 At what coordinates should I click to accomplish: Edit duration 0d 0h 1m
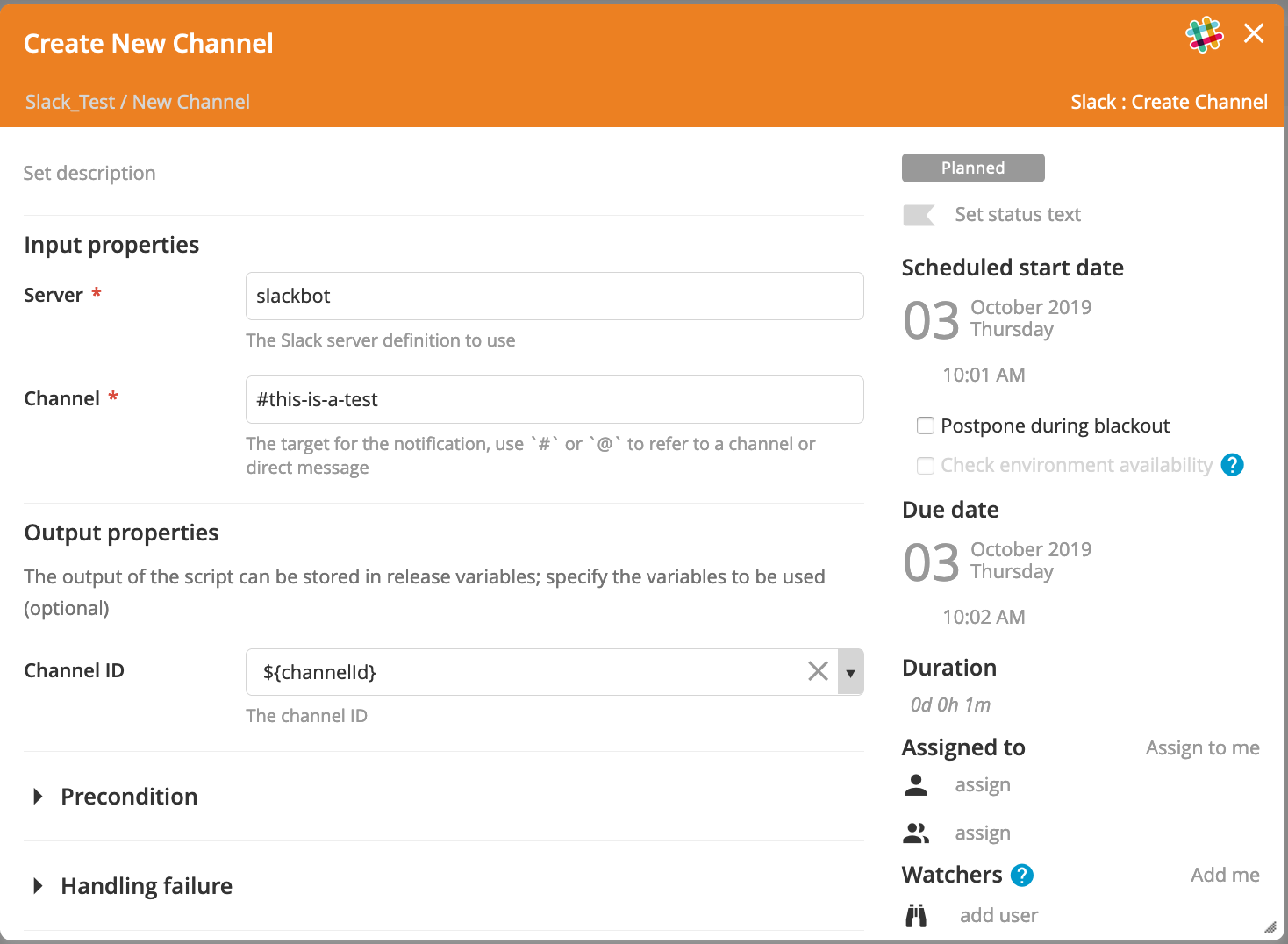950,704
